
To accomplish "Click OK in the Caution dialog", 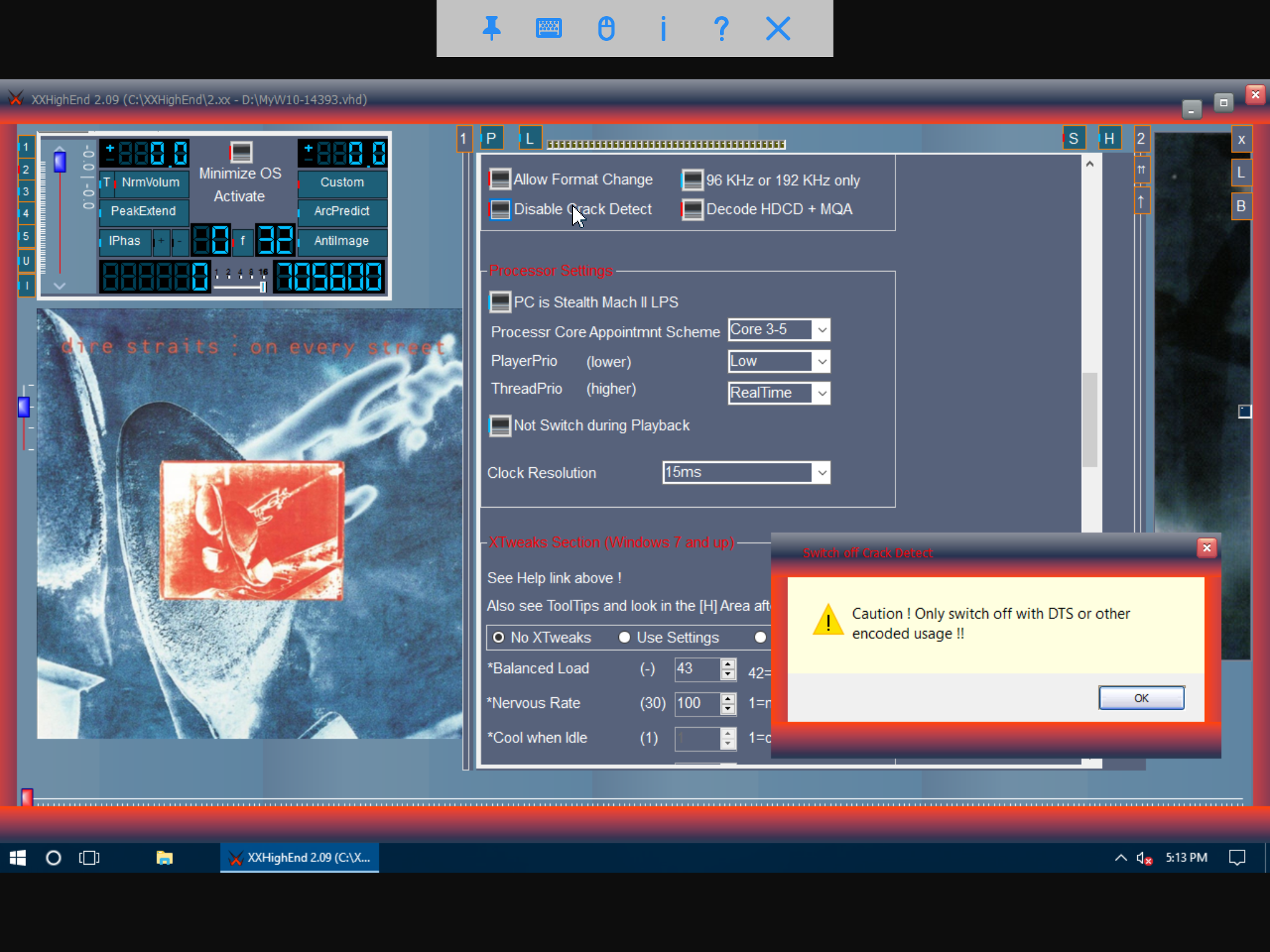I will pyautogui.click(x=1141, y=698).
